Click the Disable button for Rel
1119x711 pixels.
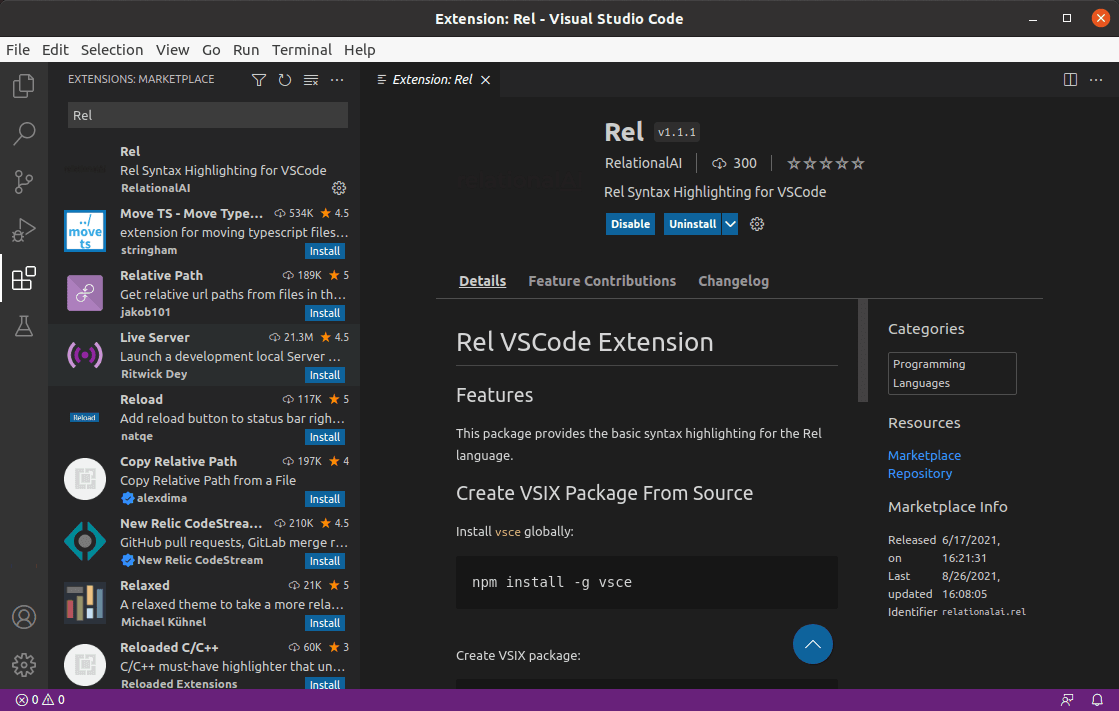pos(630,224)
